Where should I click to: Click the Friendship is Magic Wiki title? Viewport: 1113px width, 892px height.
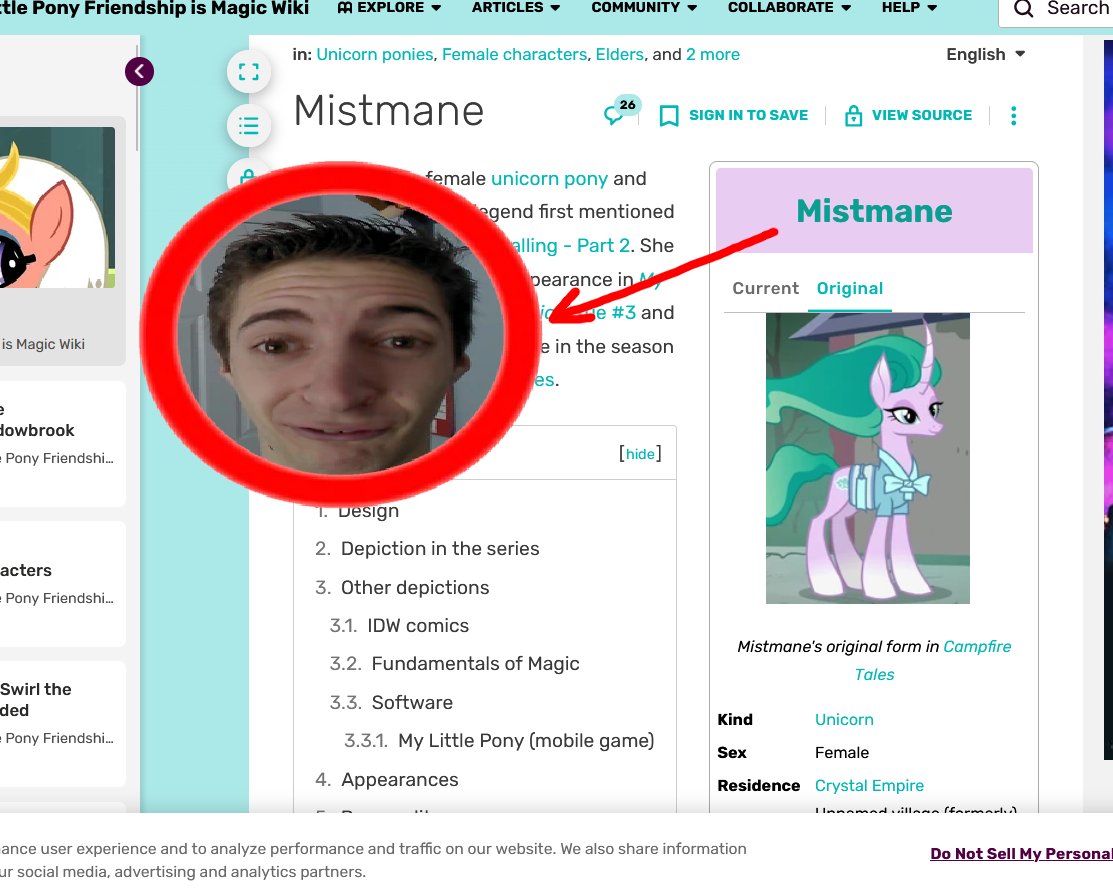pyautogui.click(x=154, y=9)
